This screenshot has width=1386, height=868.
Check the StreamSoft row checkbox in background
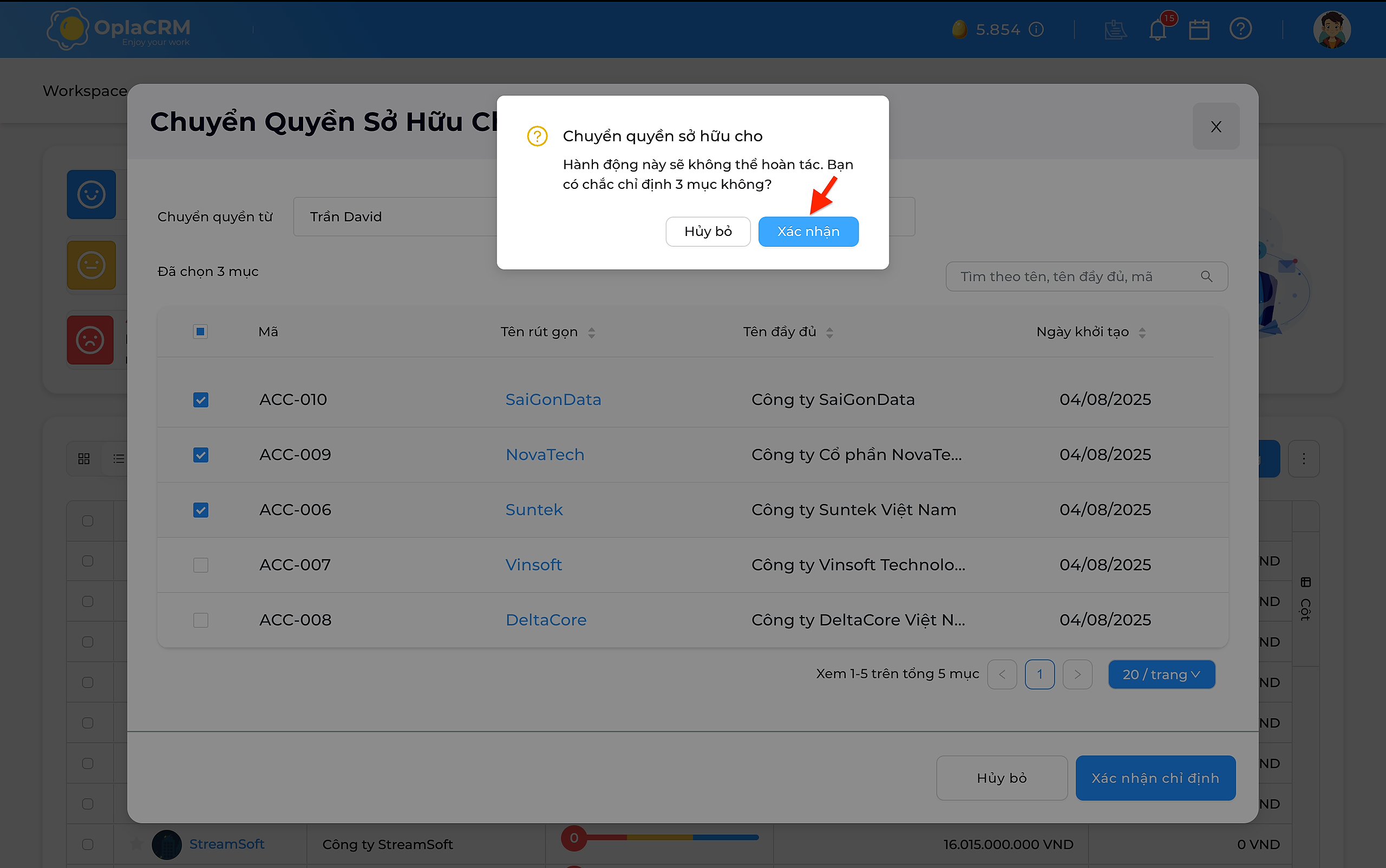point(87,844)
